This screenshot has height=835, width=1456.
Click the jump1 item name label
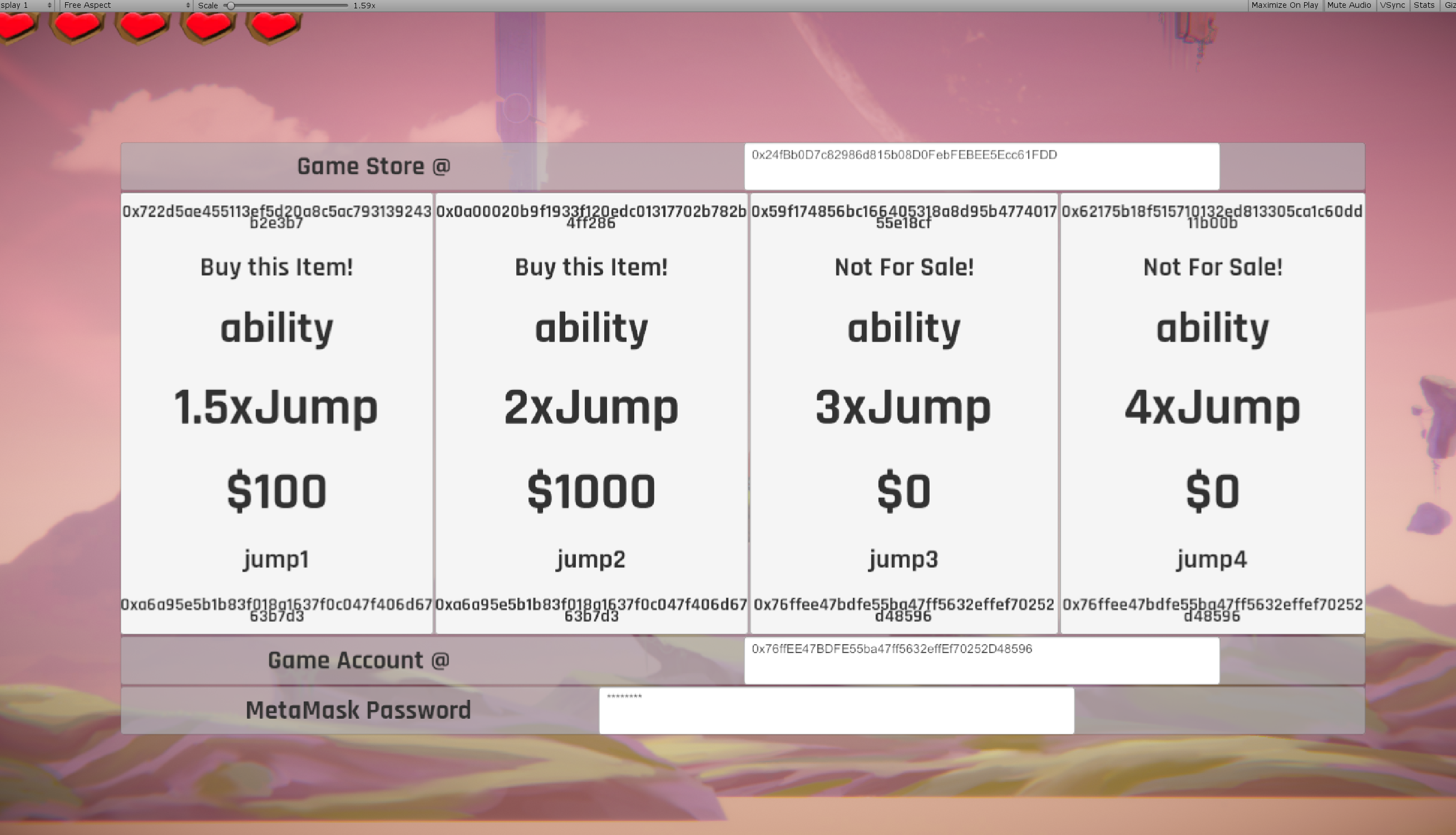277,559
